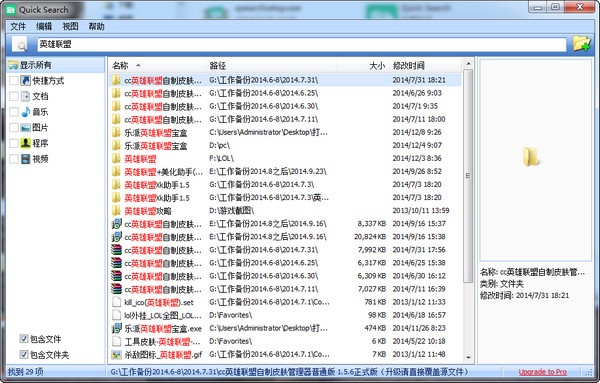Click installer icon of the 20,824 KB file

pyautogui.click(x=116, y=237)
